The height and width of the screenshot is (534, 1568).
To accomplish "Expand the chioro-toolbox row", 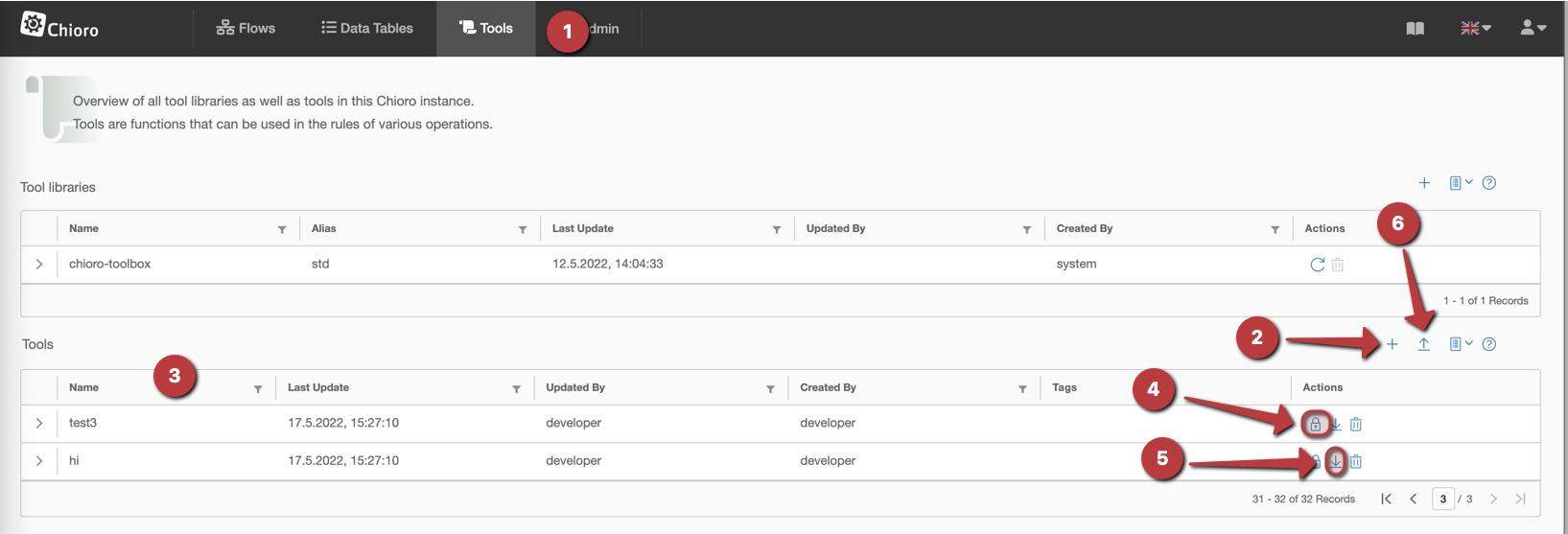I will pos(39,265).
